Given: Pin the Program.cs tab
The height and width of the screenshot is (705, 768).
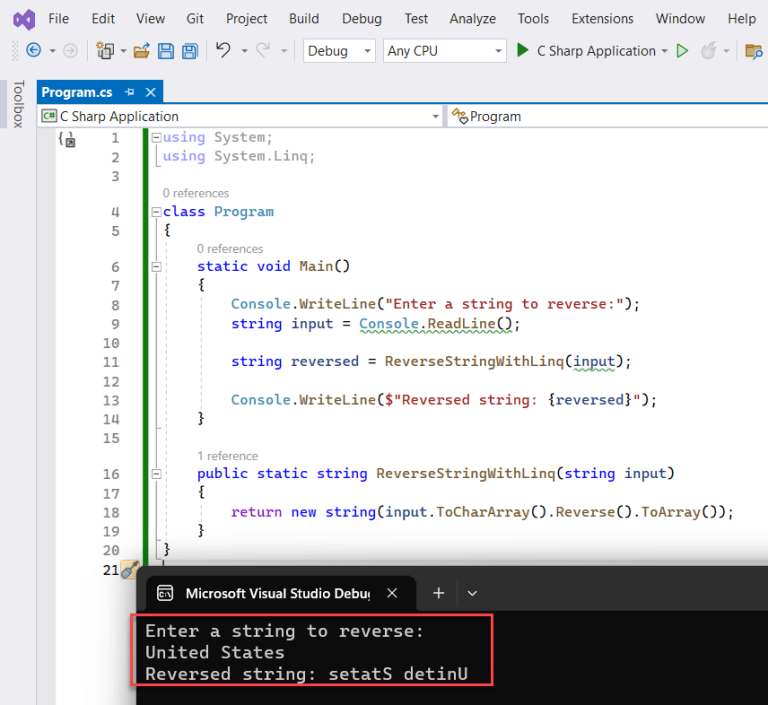Looking at the screenshot, I should (x=130, y=92).
